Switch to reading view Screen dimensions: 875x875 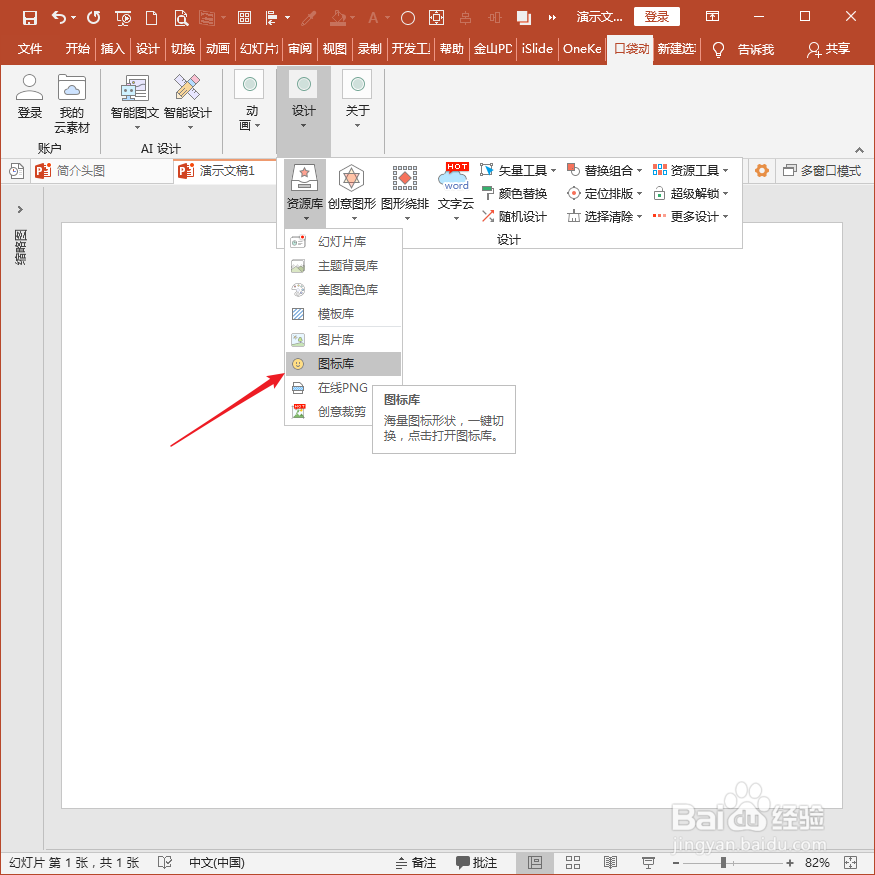[610, 863]
